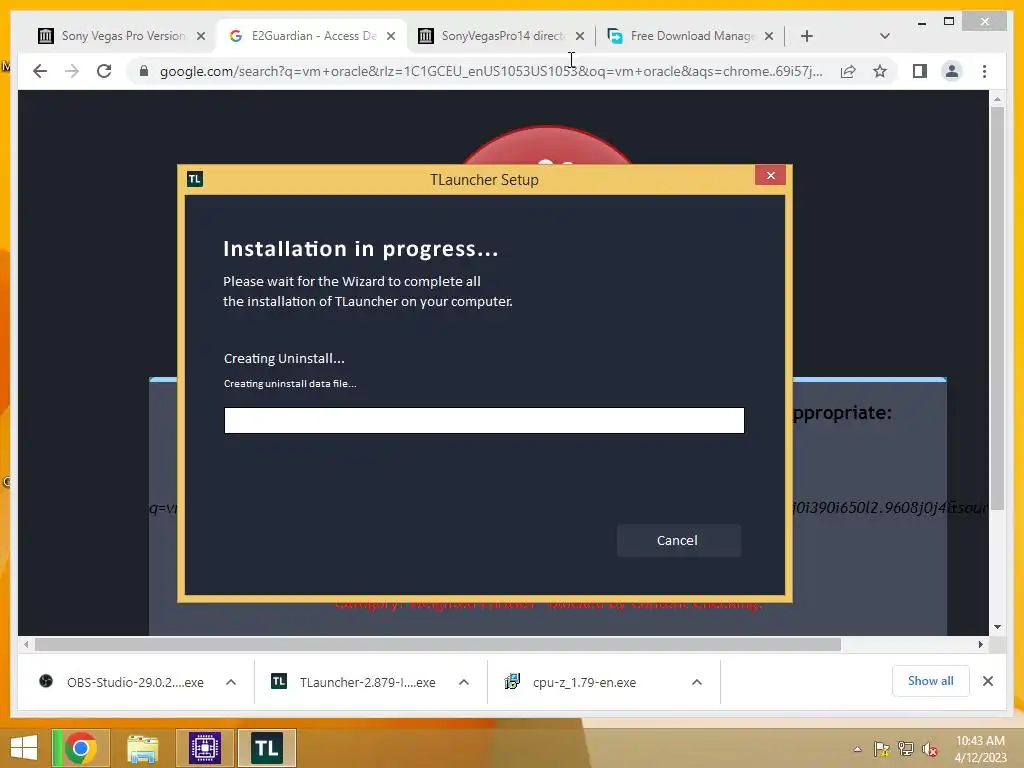Switch to Free Download Manager tab
1024x768 pixels.
[x=690, y=36]
